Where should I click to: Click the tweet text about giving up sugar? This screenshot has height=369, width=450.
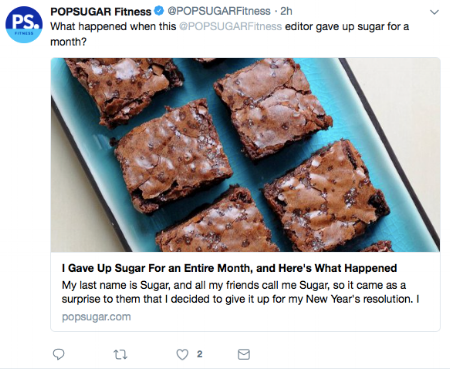point(230,34)
